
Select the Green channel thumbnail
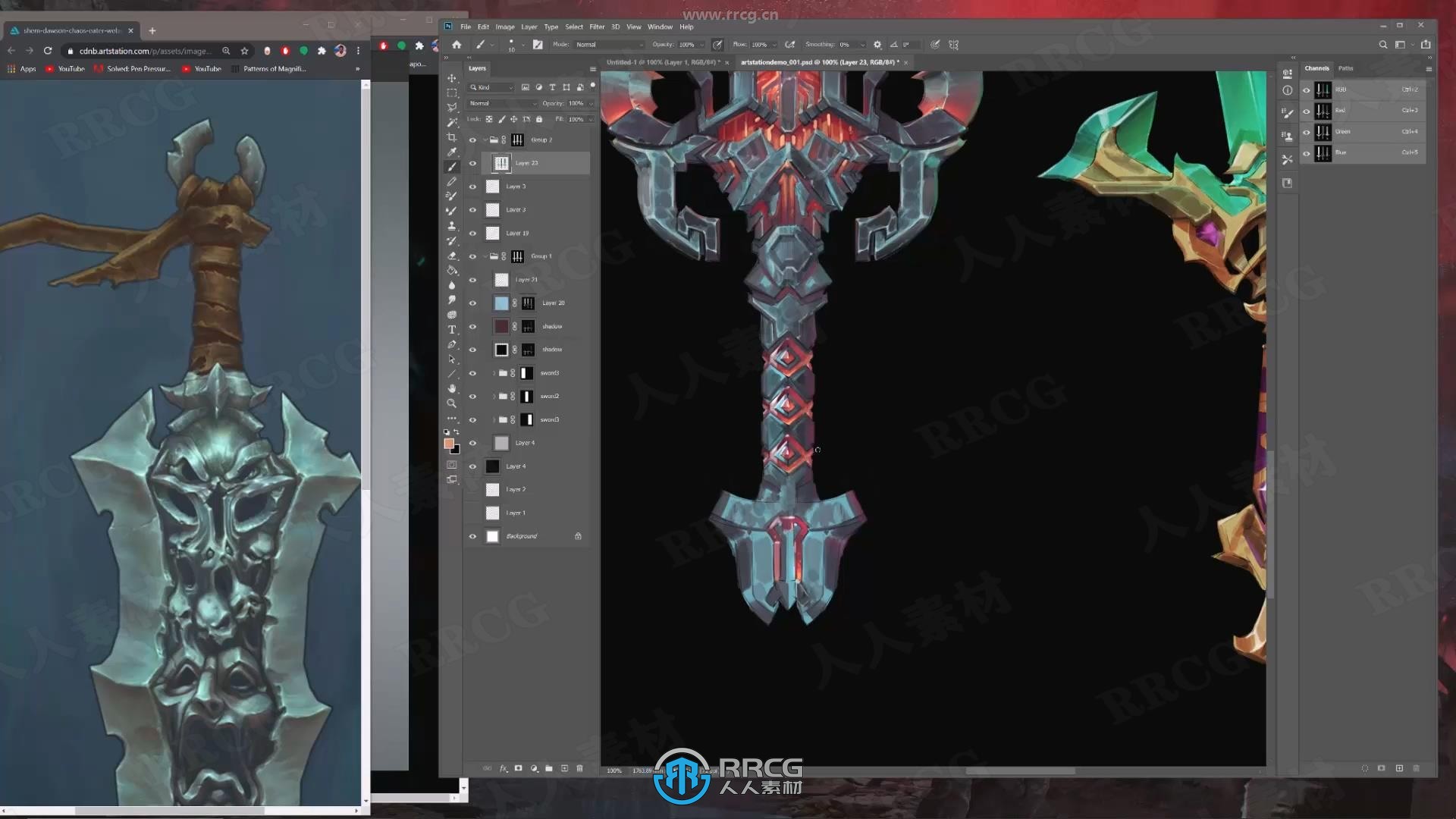(1323, 132)
